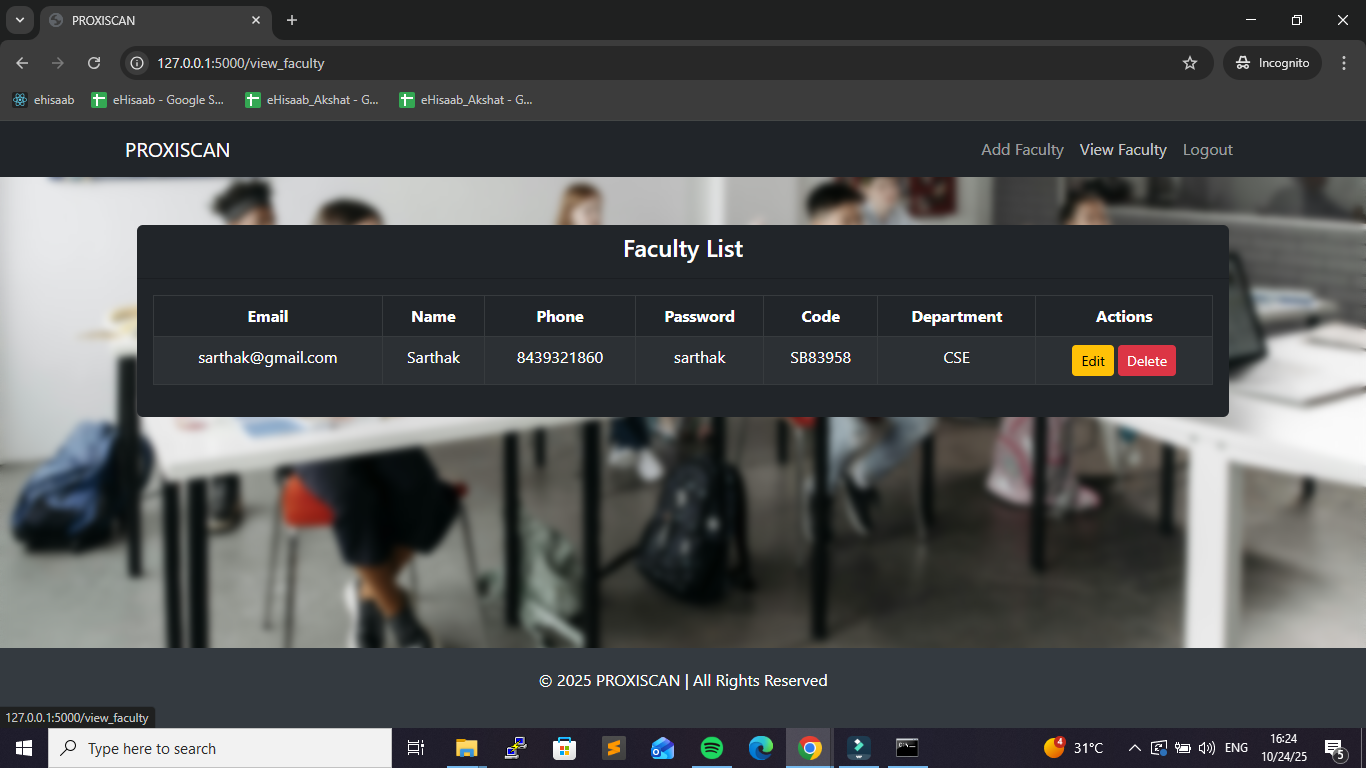The height and width of the screenshot is (768, 1366).
Task: Delete the sarthak@gmail.com faculty row
Action: point(1146,361)
